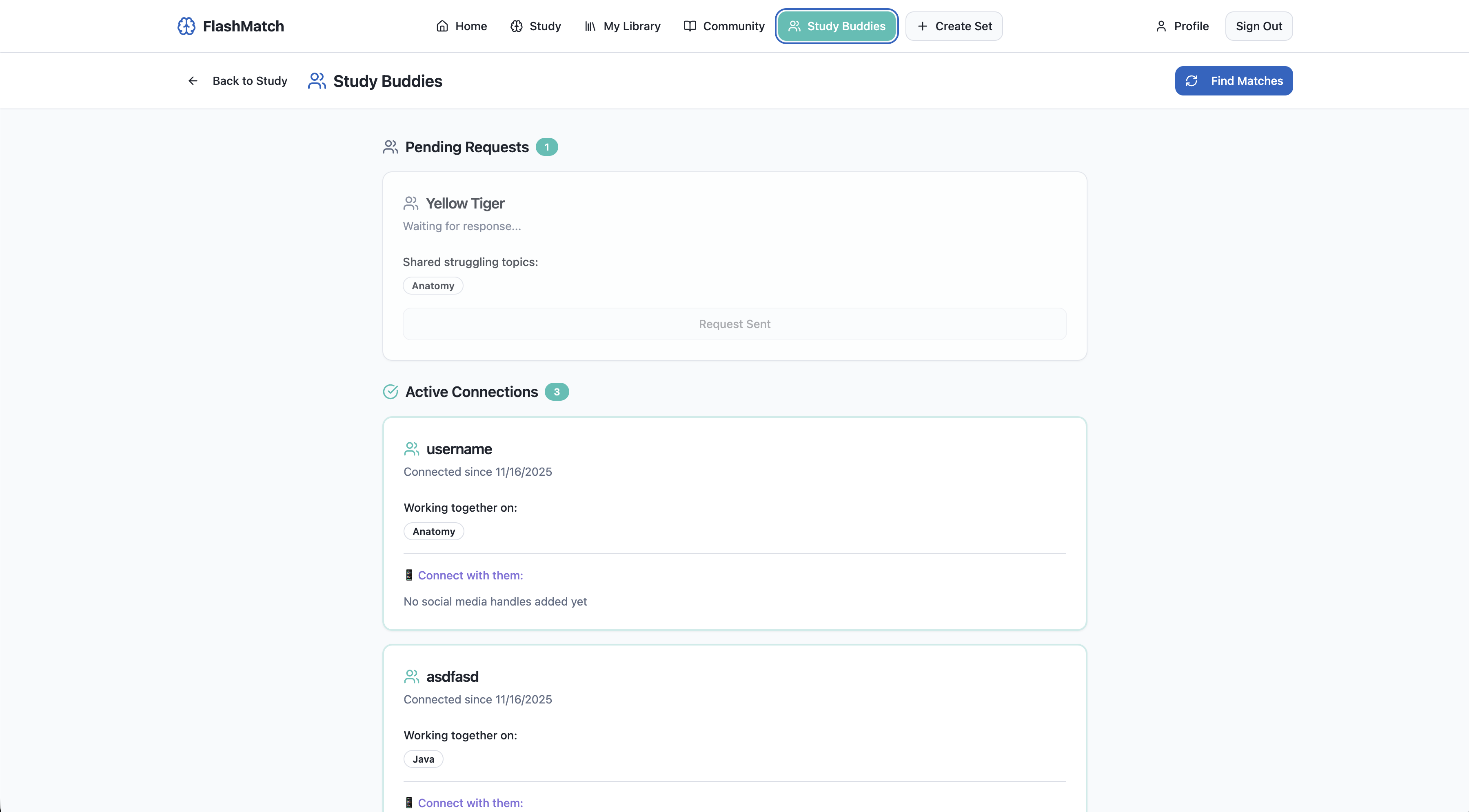Click the Create Set button

(954, 26)
